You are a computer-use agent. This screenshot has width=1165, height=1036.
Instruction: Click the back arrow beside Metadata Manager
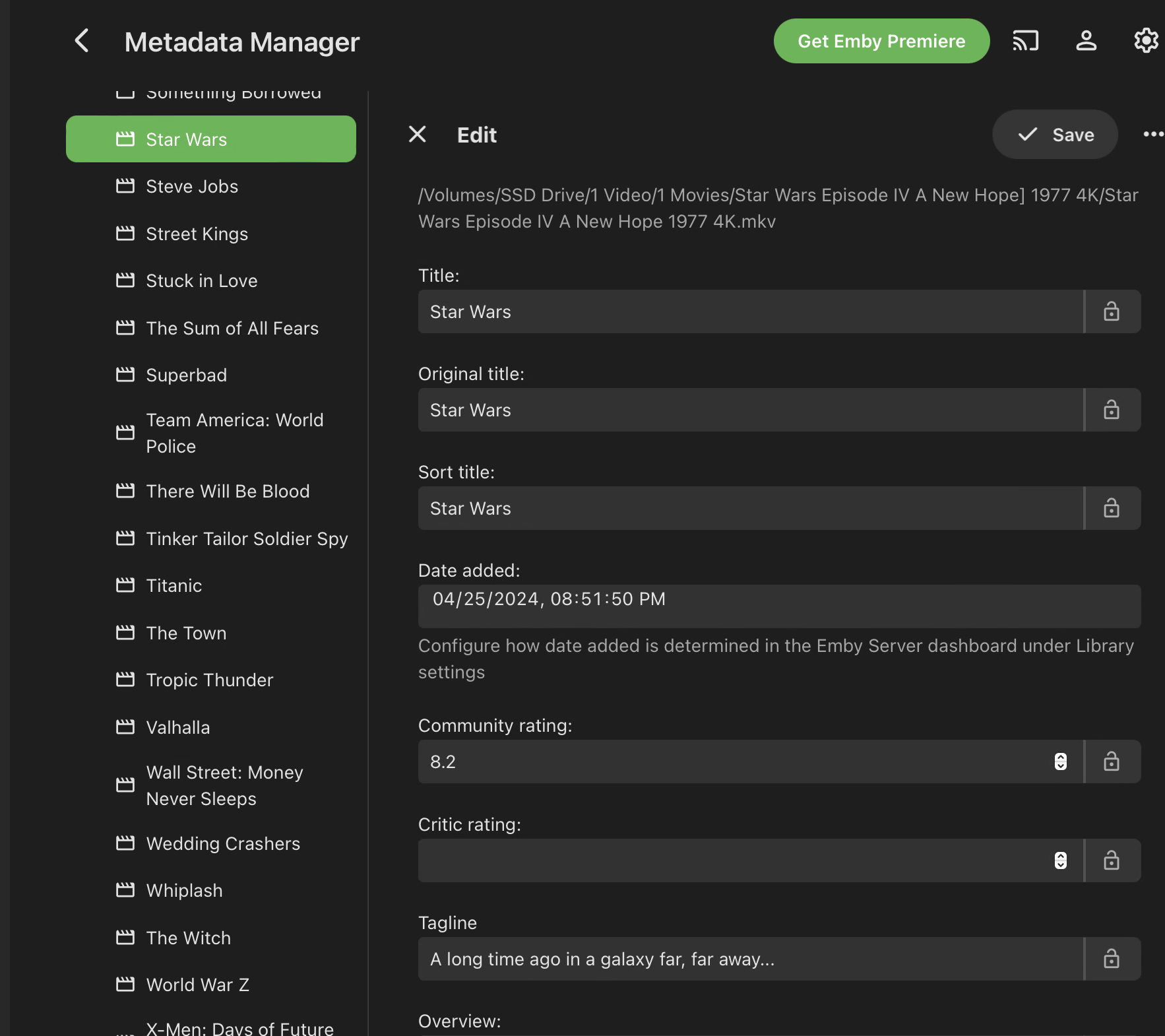[82, 41]
